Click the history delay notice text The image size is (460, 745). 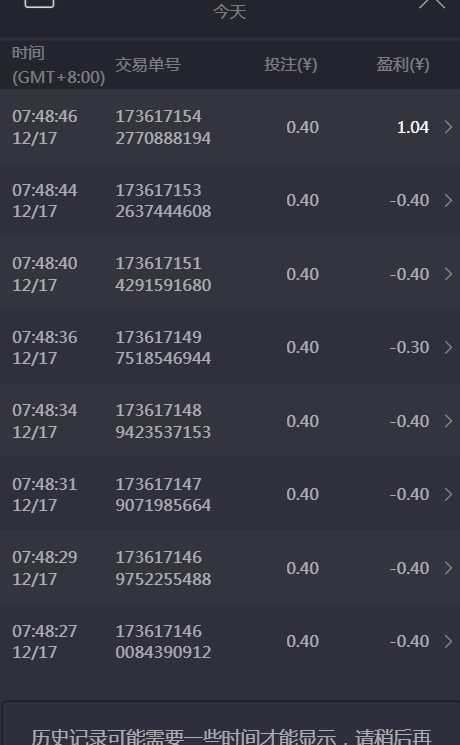pyautogui.click(x=231, y=736)
